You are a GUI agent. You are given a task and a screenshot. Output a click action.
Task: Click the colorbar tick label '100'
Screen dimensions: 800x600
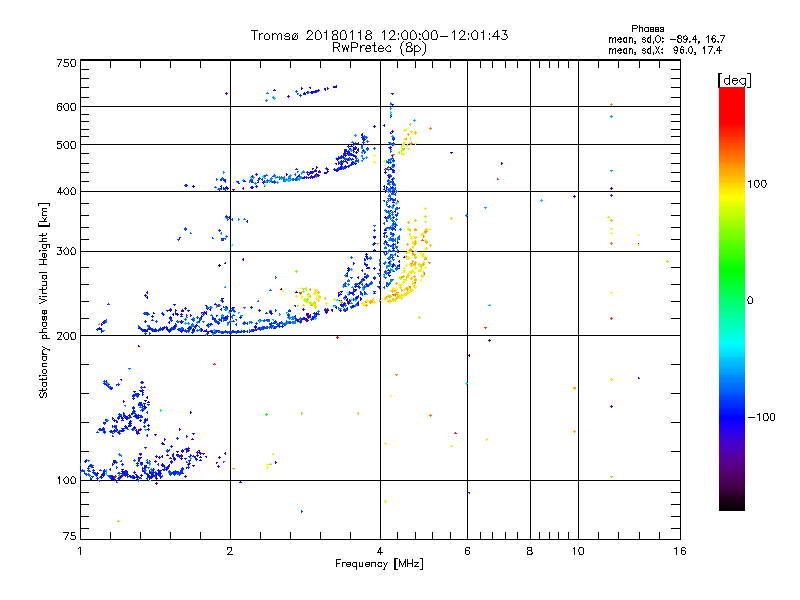coord(757,184)
